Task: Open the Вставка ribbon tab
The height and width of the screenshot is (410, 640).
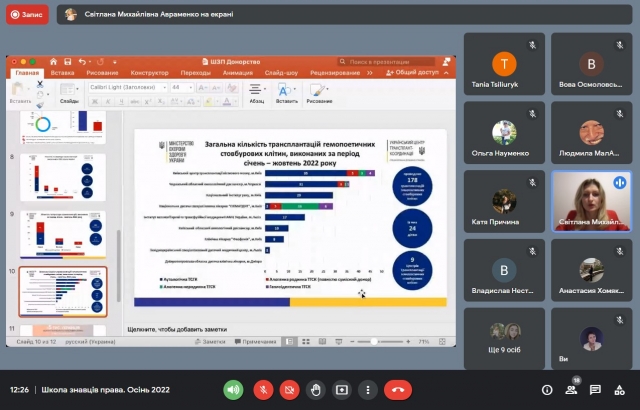Action: coord(62,73)
